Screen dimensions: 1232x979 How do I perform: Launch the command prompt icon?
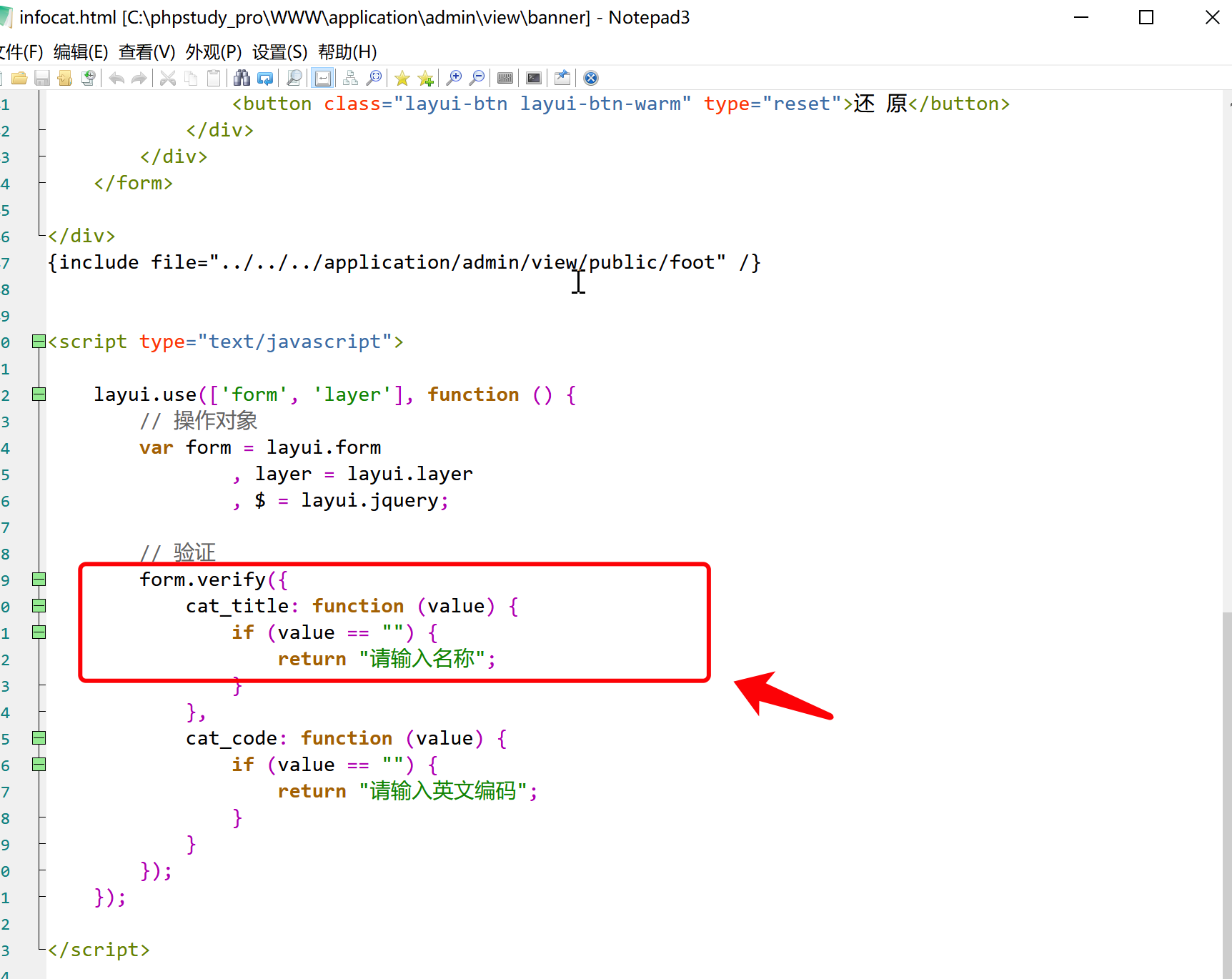point(534,78)
